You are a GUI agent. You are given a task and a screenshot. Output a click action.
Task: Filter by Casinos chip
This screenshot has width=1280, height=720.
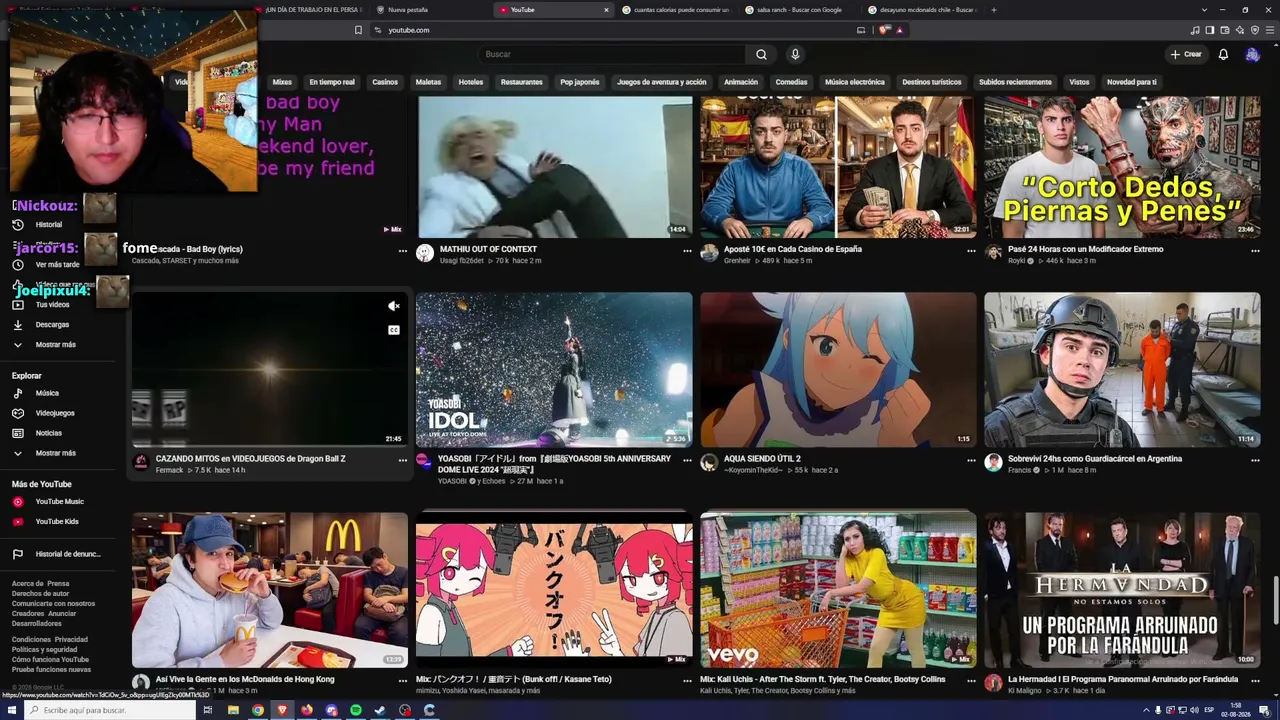(x=385, y=82)
